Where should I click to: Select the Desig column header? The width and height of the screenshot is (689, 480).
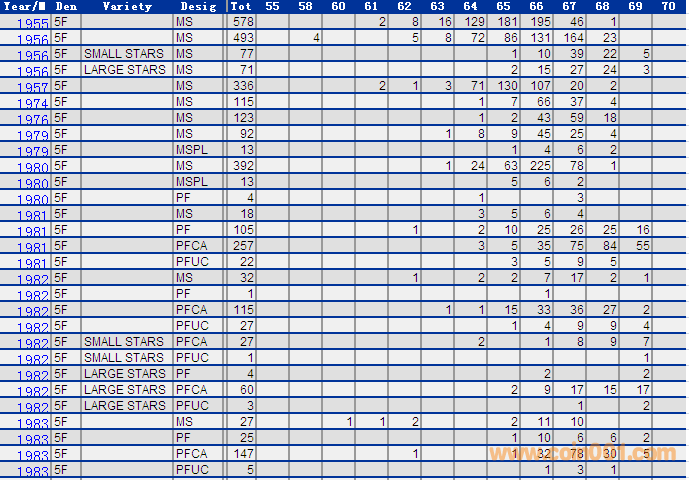click(198, 7)
